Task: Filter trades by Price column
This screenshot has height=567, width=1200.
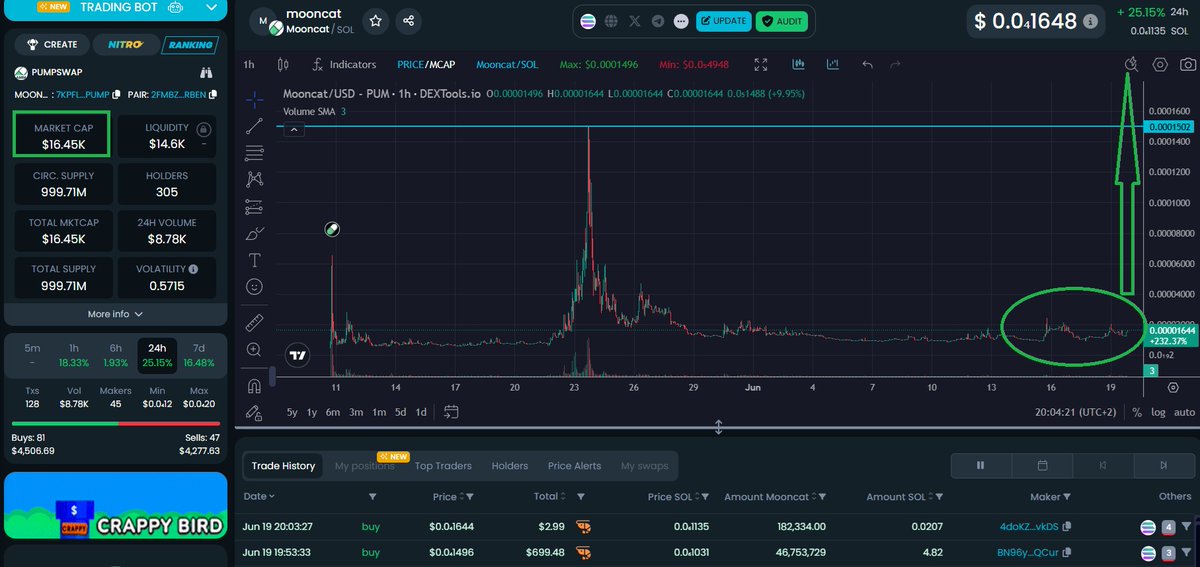Action: [470, 496]
